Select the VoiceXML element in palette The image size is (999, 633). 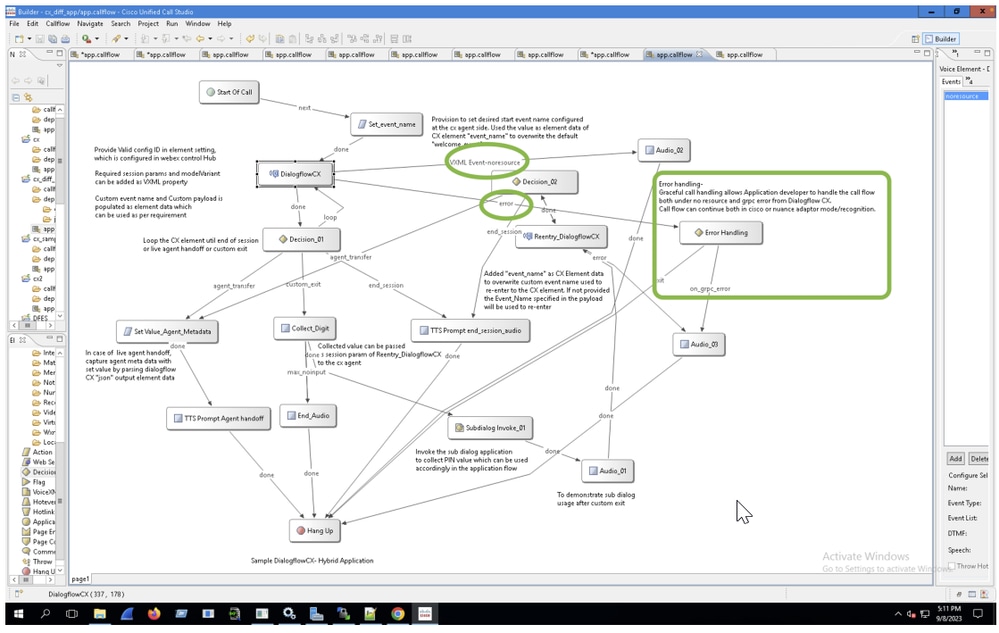(38, 492)
